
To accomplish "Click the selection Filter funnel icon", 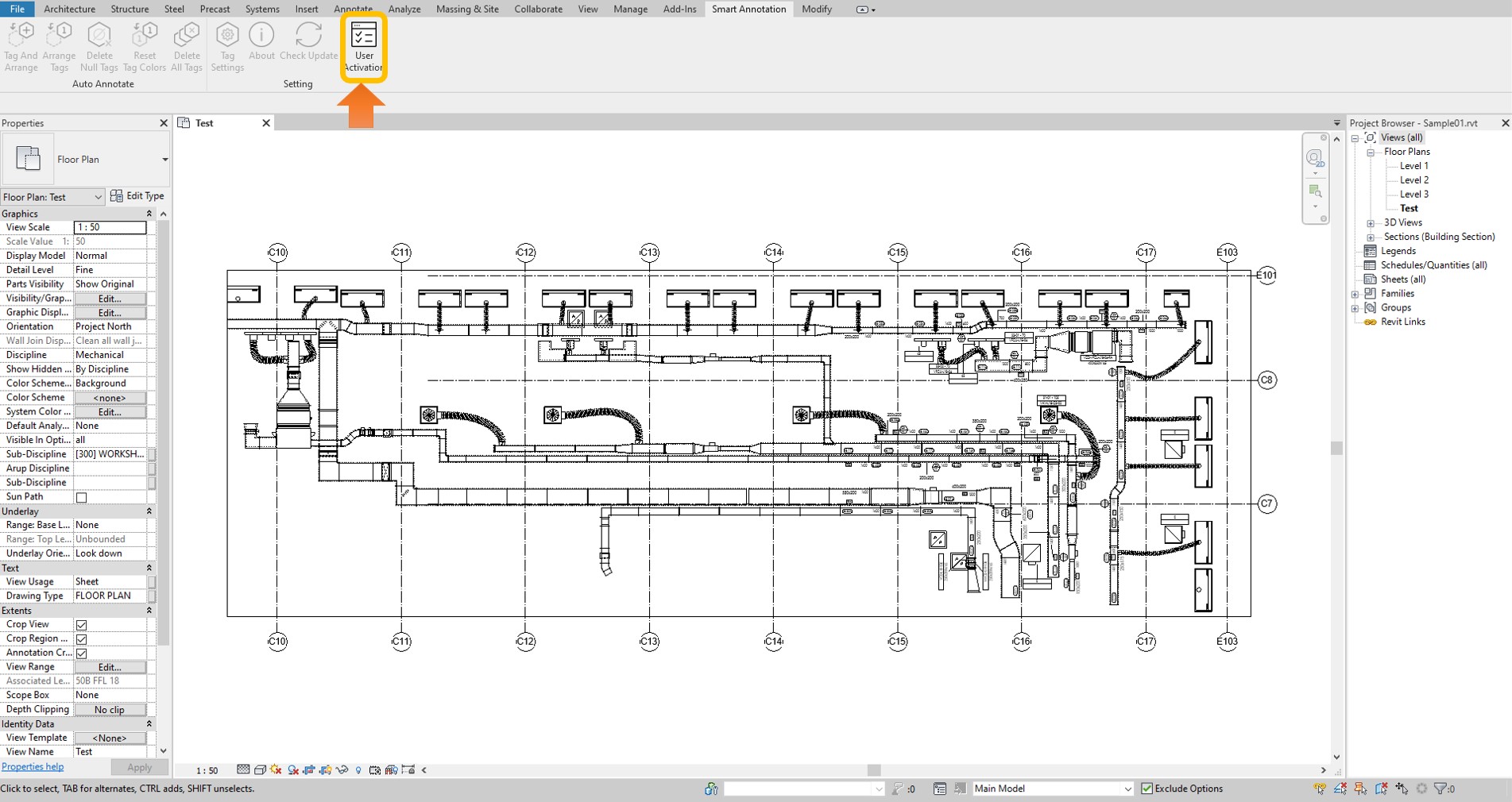I will click(1440, 789).
